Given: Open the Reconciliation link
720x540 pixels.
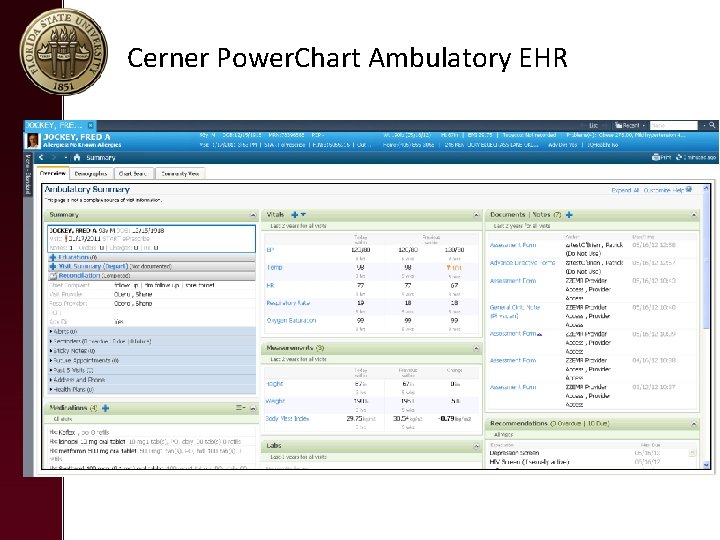Looking at the screenshot, I should (79, 276).
